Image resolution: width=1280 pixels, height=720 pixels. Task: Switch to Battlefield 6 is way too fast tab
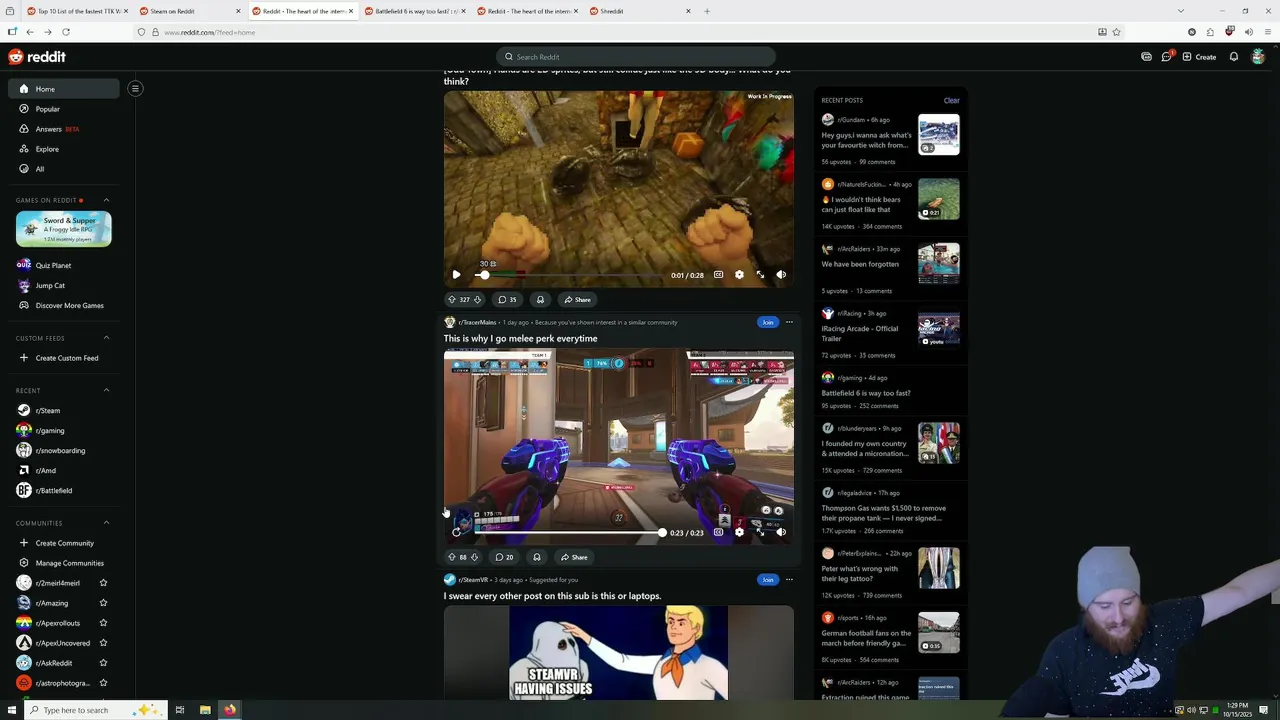(414, 11)
